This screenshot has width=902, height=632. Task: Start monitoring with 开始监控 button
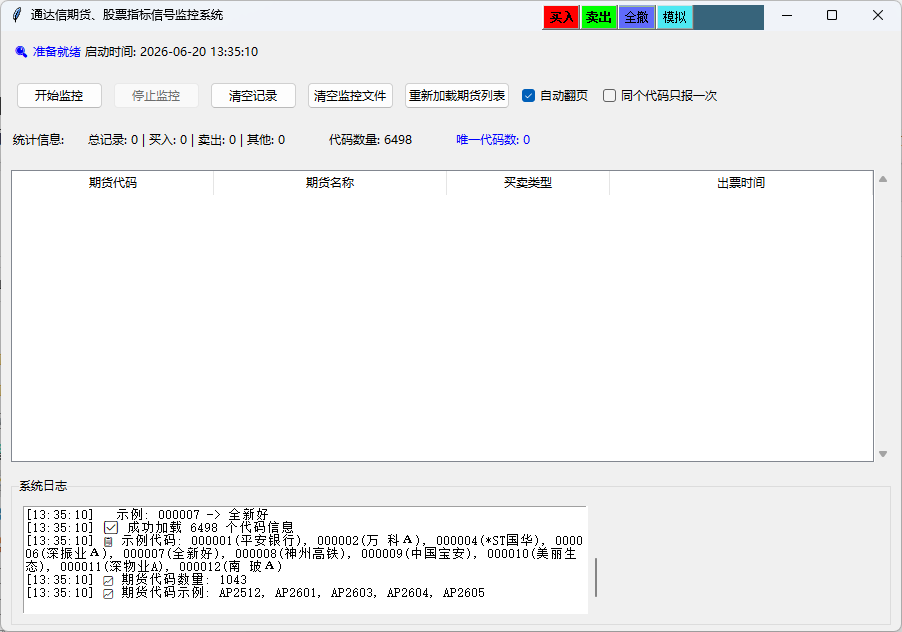[x=59, y=95]
